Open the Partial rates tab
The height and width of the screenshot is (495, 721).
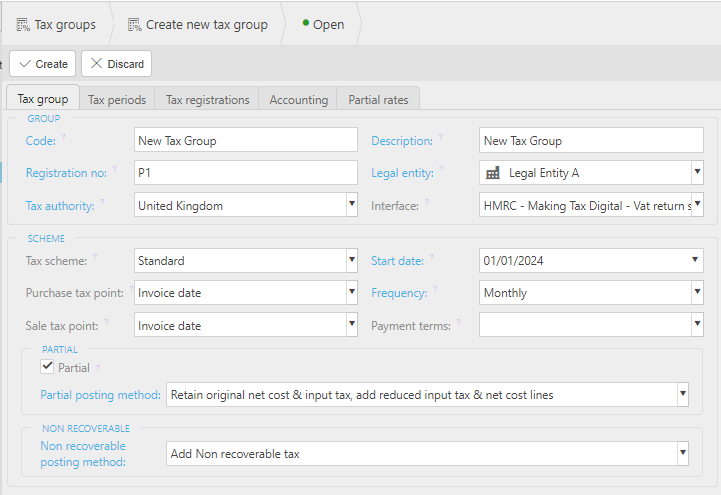coord(378,99)
